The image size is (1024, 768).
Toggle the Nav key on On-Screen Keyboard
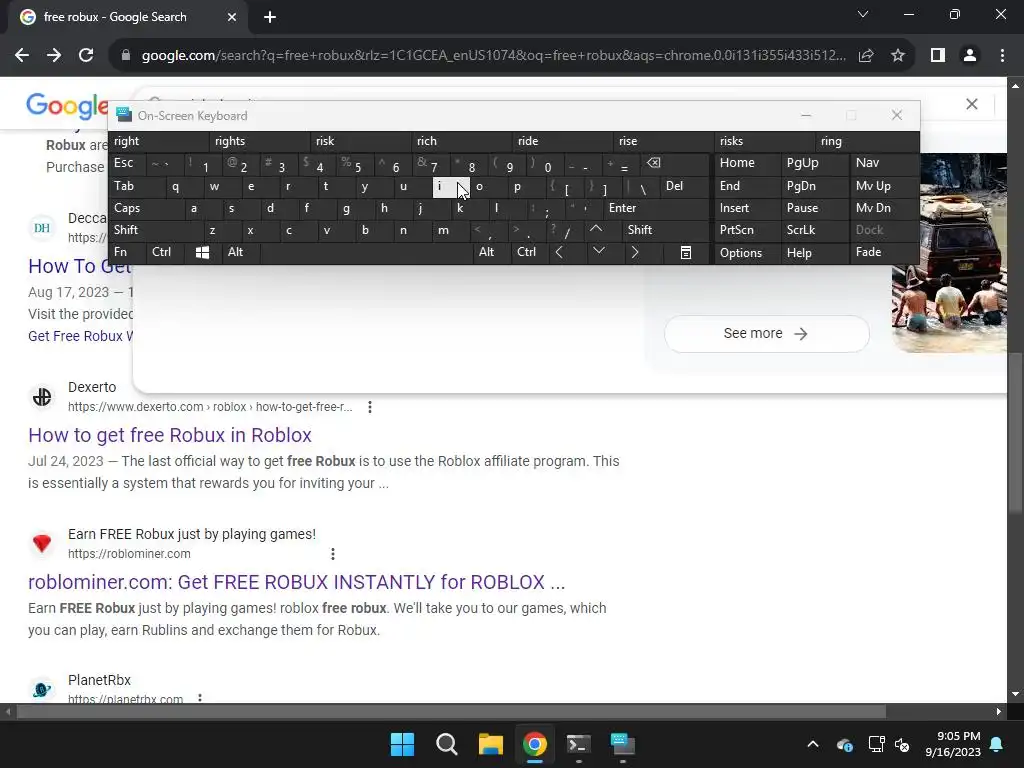pos(883,163)
